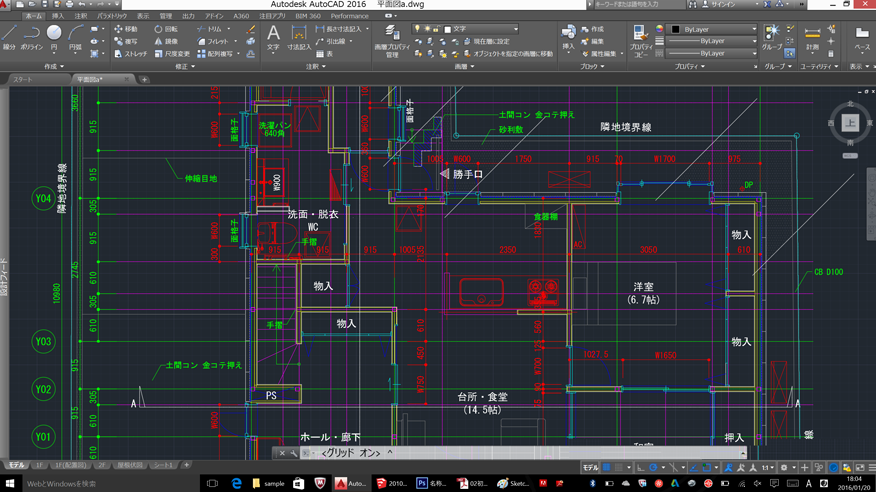This screenshot has height=492, width=876.
Task: Click Match Properties (プロパティコピー) icon
Action: tap(641, 40)
